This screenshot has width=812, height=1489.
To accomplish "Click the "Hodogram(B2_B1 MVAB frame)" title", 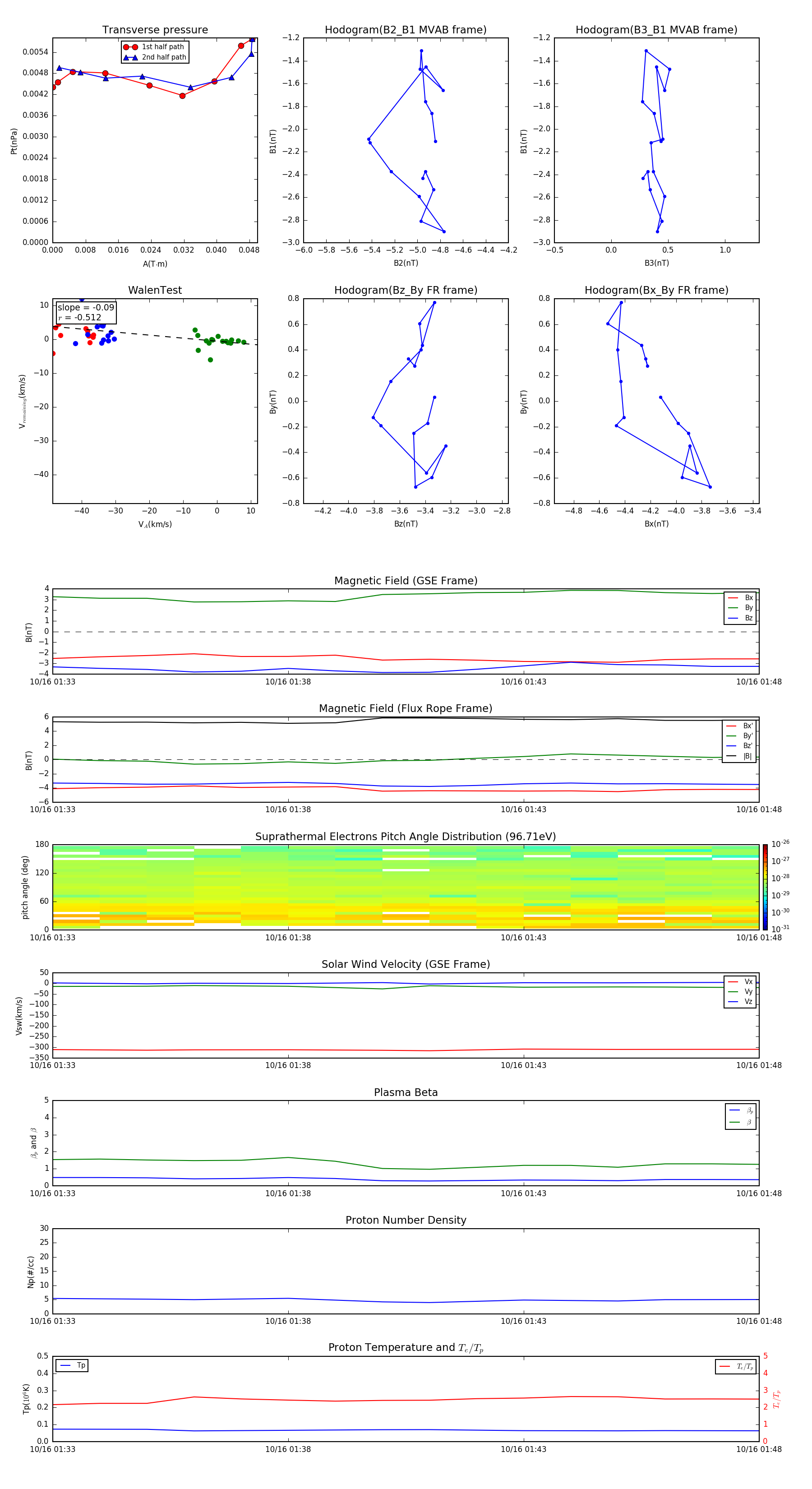I will (x=406, y=30).
